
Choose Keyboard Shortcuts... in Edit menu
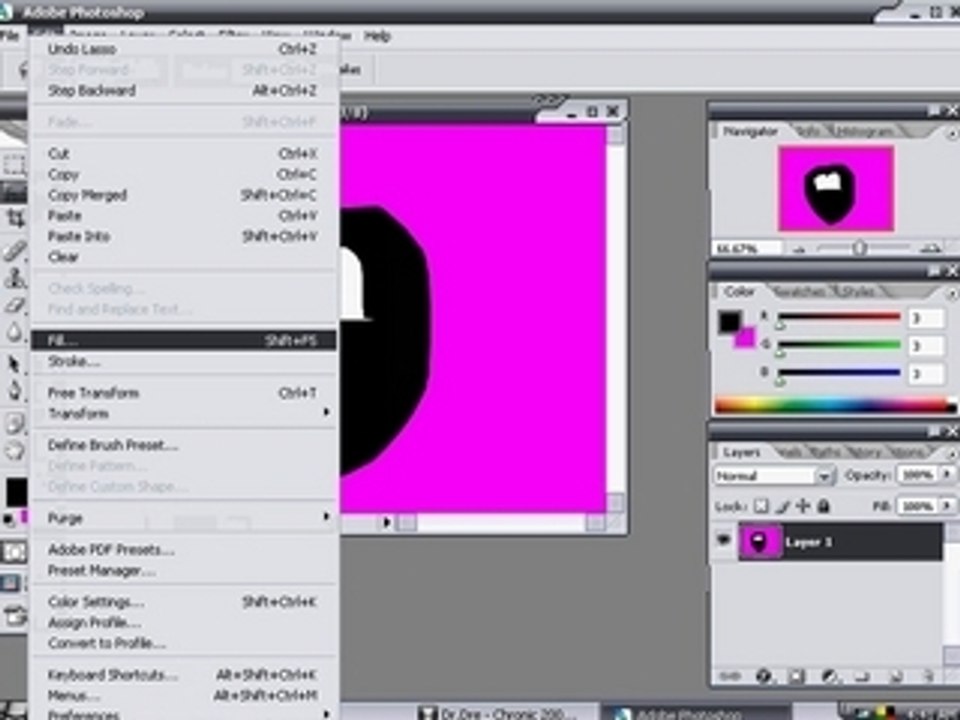click(184, 675)
